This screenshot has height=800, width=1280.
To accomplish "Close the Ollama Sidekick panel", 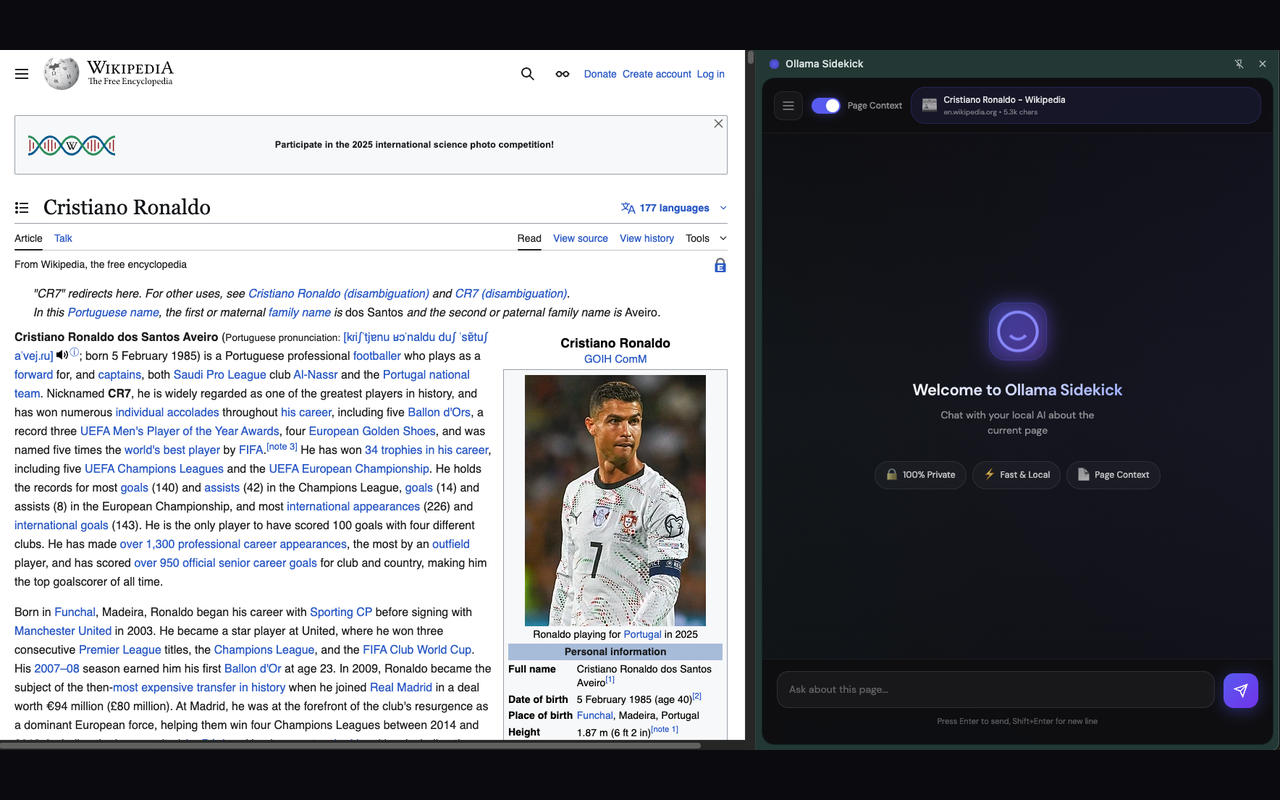I will tap(1262, 64).
